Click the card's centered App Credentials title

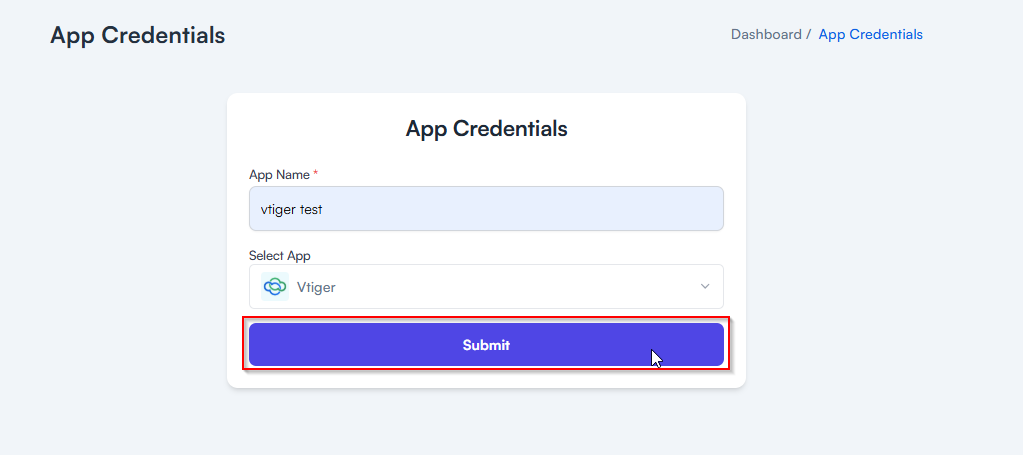486,129
